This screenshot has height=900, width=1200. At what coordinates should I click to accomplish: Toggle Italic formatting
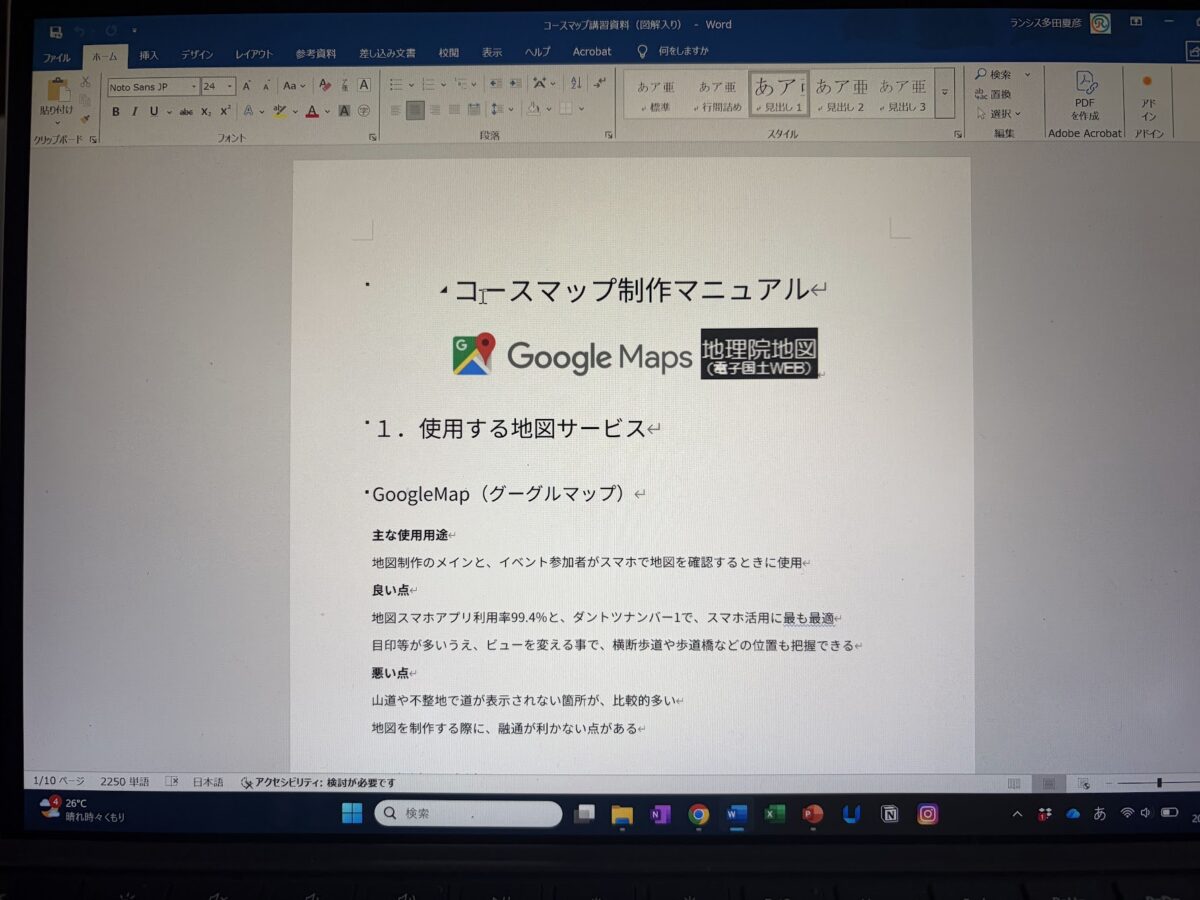coord(134,112)
